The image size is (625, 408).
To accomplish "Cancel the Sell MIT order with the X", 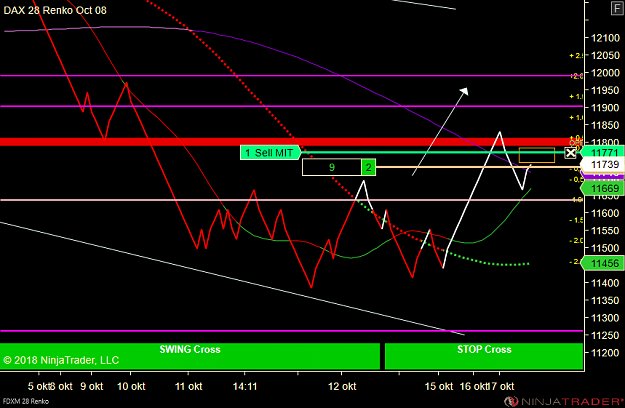I will [570, 153].
